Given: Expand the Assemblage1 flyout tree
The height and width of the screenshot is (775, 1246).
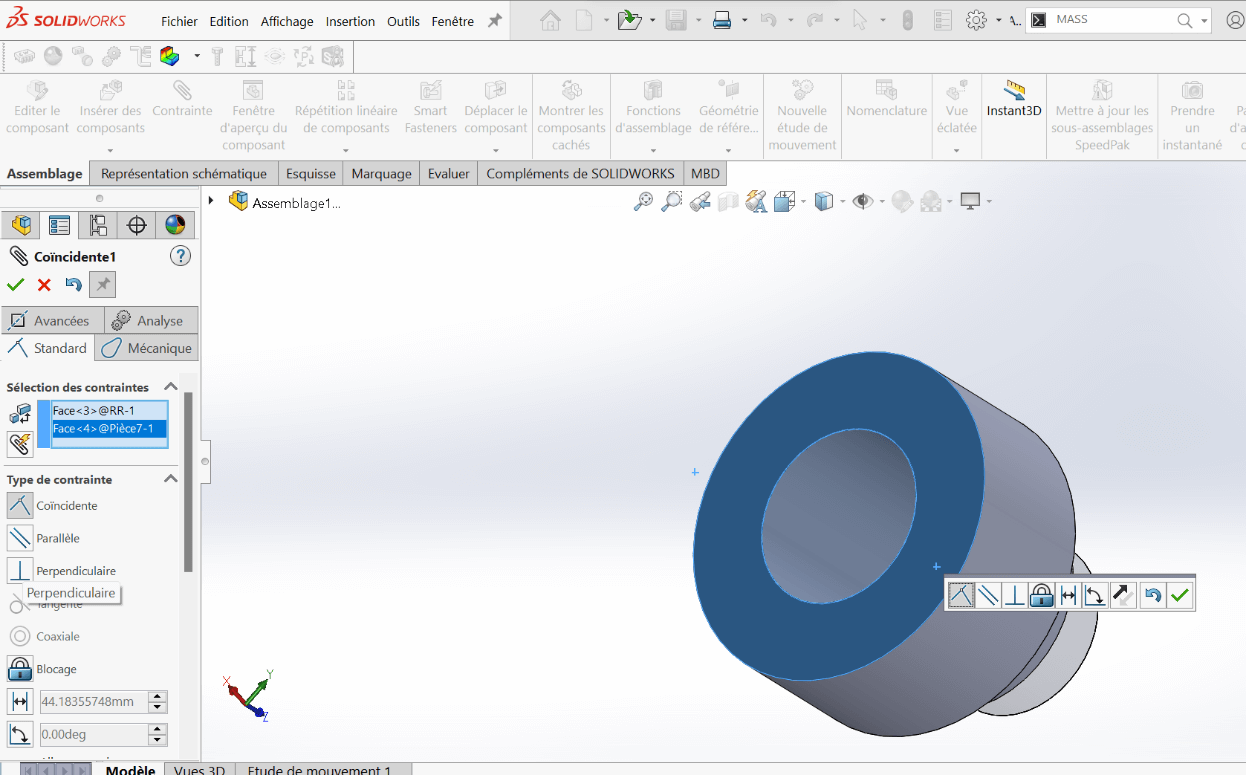Looking at the screenshot, I should pyautogui.click(x=211, y=201).
